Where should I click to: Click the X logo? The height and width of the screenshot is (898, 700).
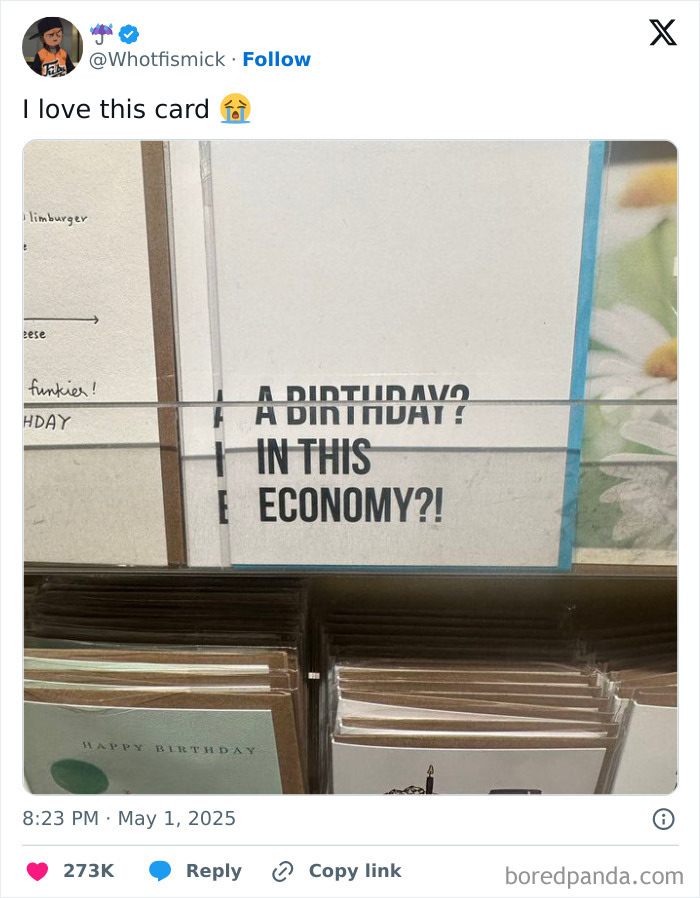tap(662, 34)
